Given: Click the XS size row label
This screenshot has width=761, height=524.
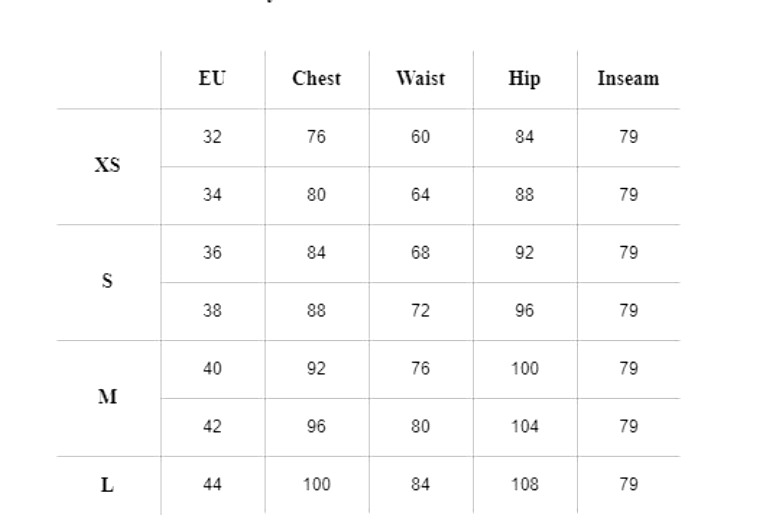Looking at the screenshot, I should click(x=108, y=166).
